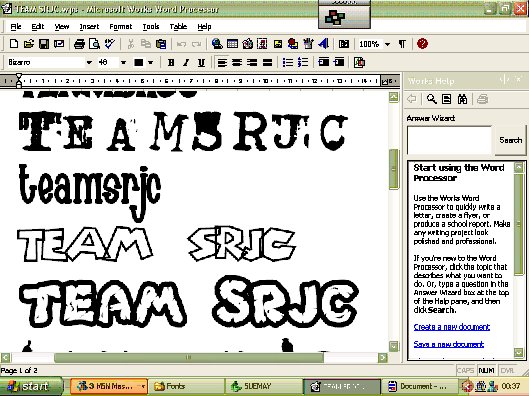Screen dimensions: 529x396
Task: Insert a hyperlink using the globe icon
Action: tap(217, 44)
